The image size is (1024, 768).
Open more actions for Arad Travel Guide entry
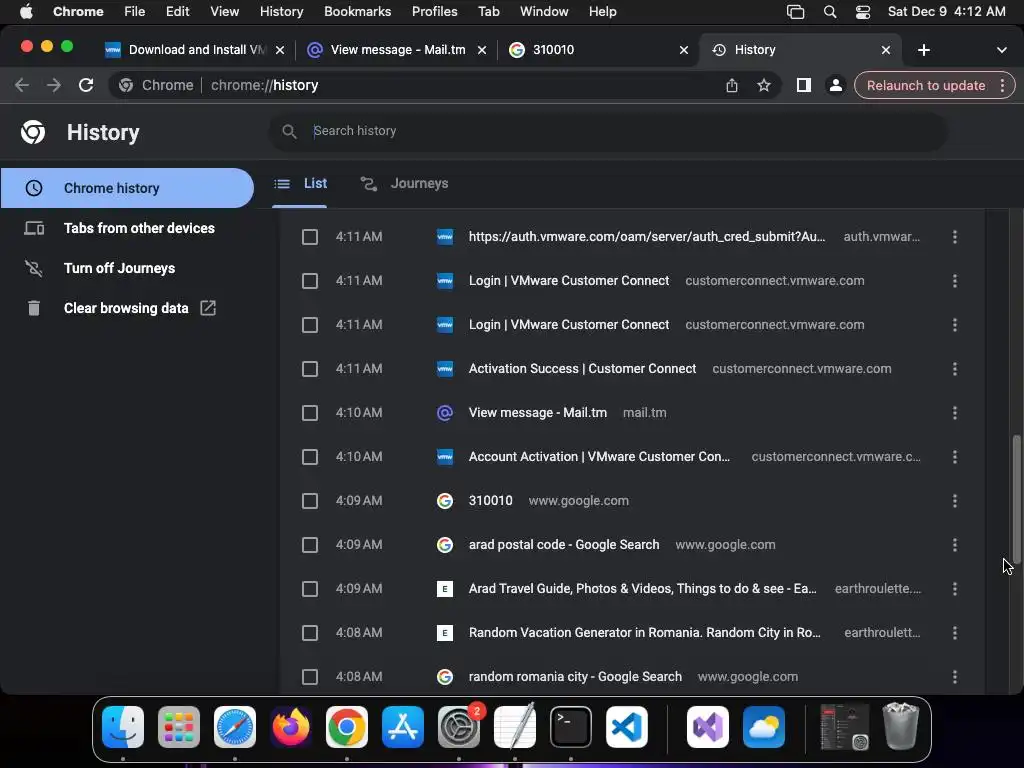pos(955,589)
